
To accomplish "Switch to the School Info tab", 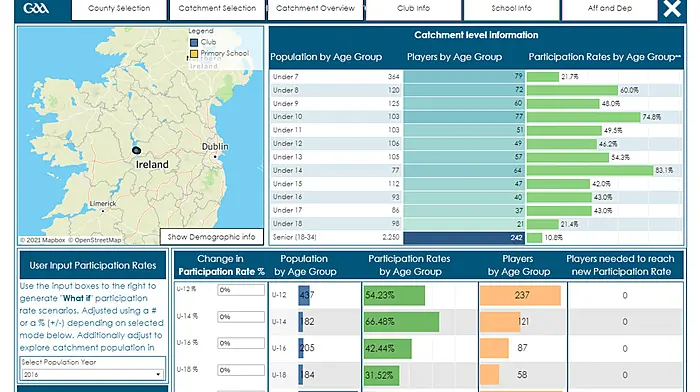I will (x=512, y=9).
